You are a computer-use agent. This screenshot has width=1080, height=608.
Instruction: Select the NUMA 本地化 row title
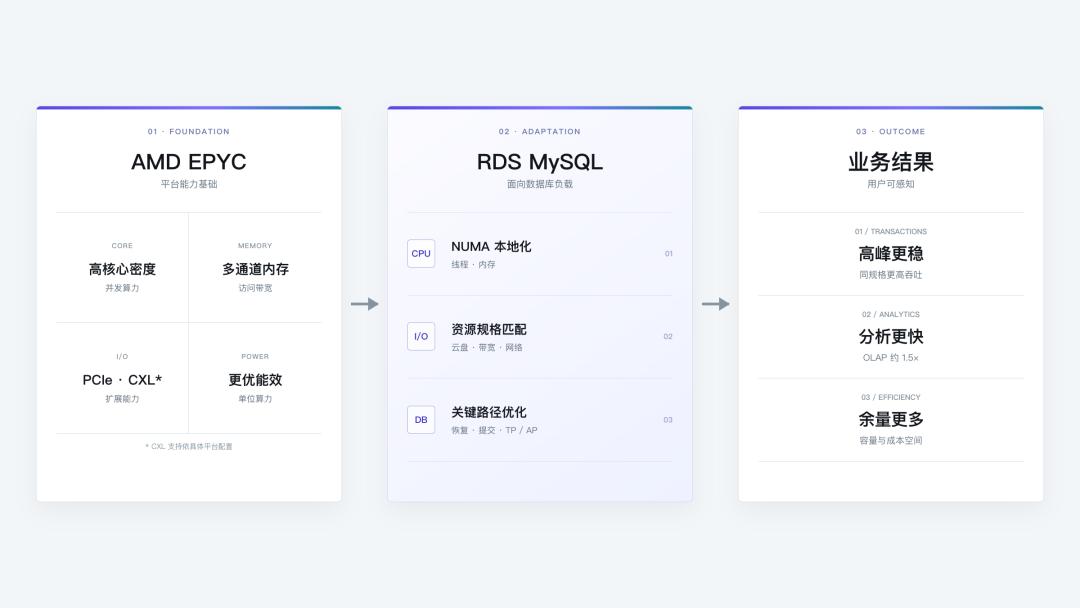pyautogui.click(x=491, y=247)
